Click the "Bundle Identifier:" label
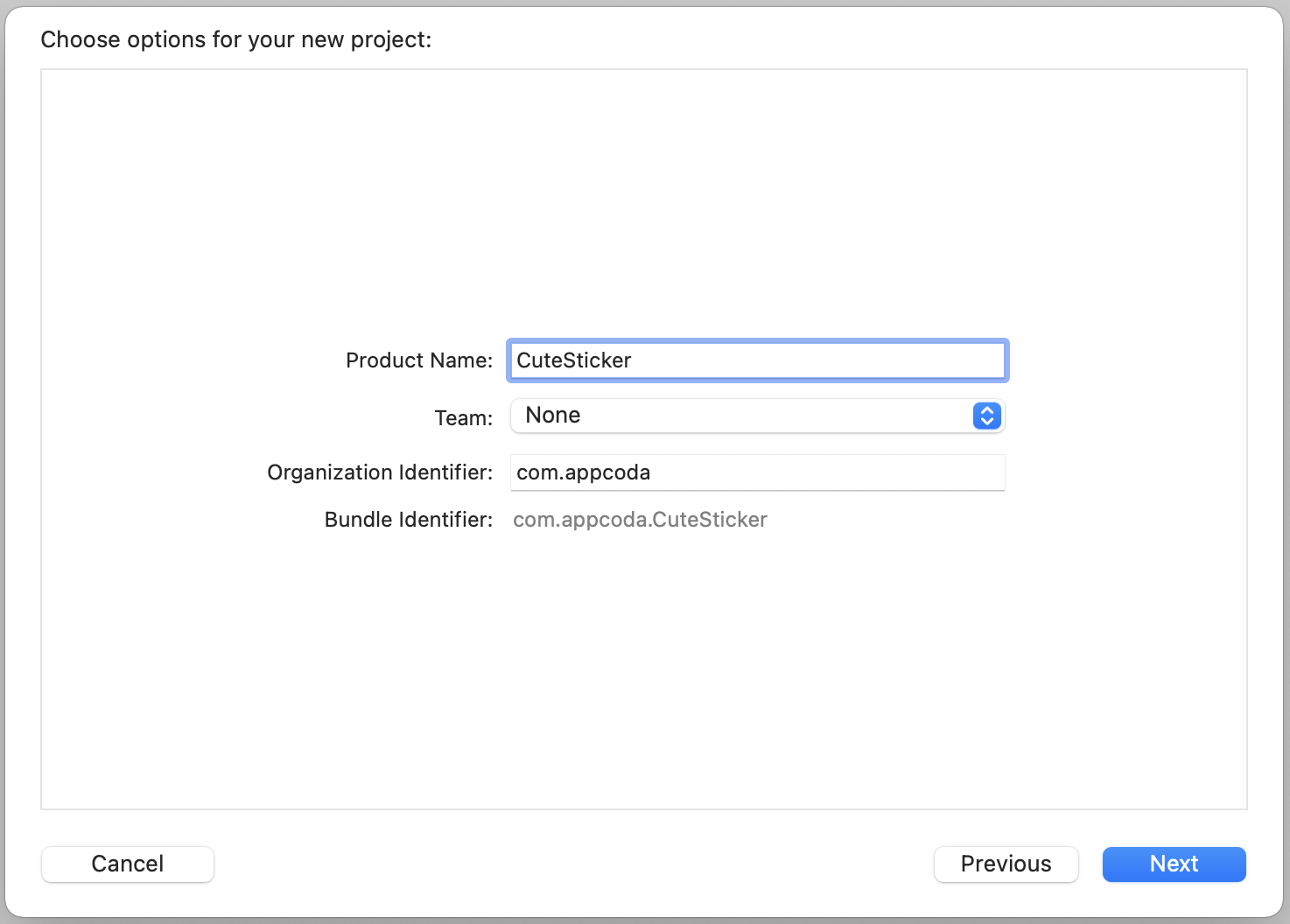This screenshot has height=924, width=1290. click(409, 520)
